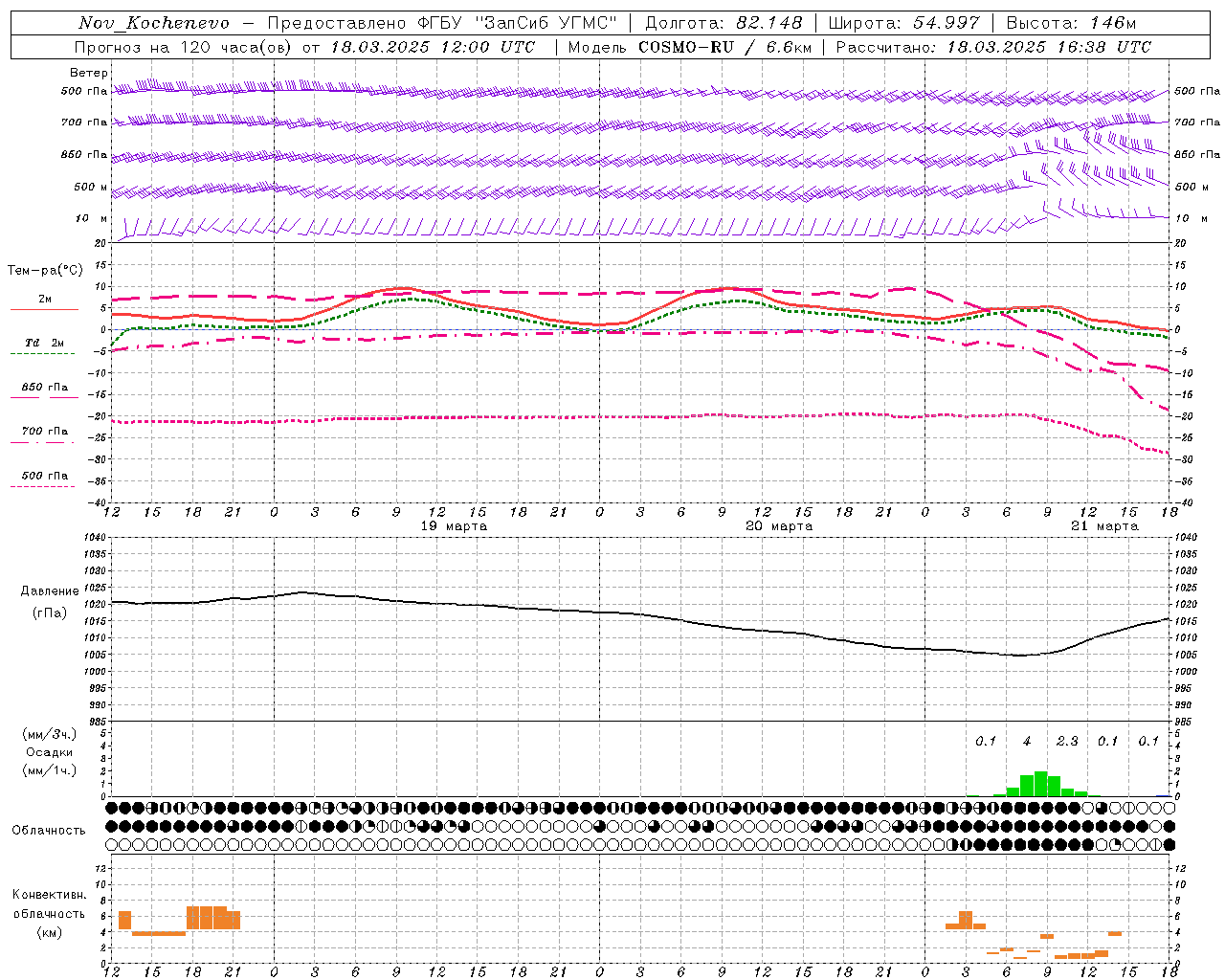The image size is (1225, 980).
Task: Click the 'Высота: 146м' elevation text
Action: [1071, 23]
